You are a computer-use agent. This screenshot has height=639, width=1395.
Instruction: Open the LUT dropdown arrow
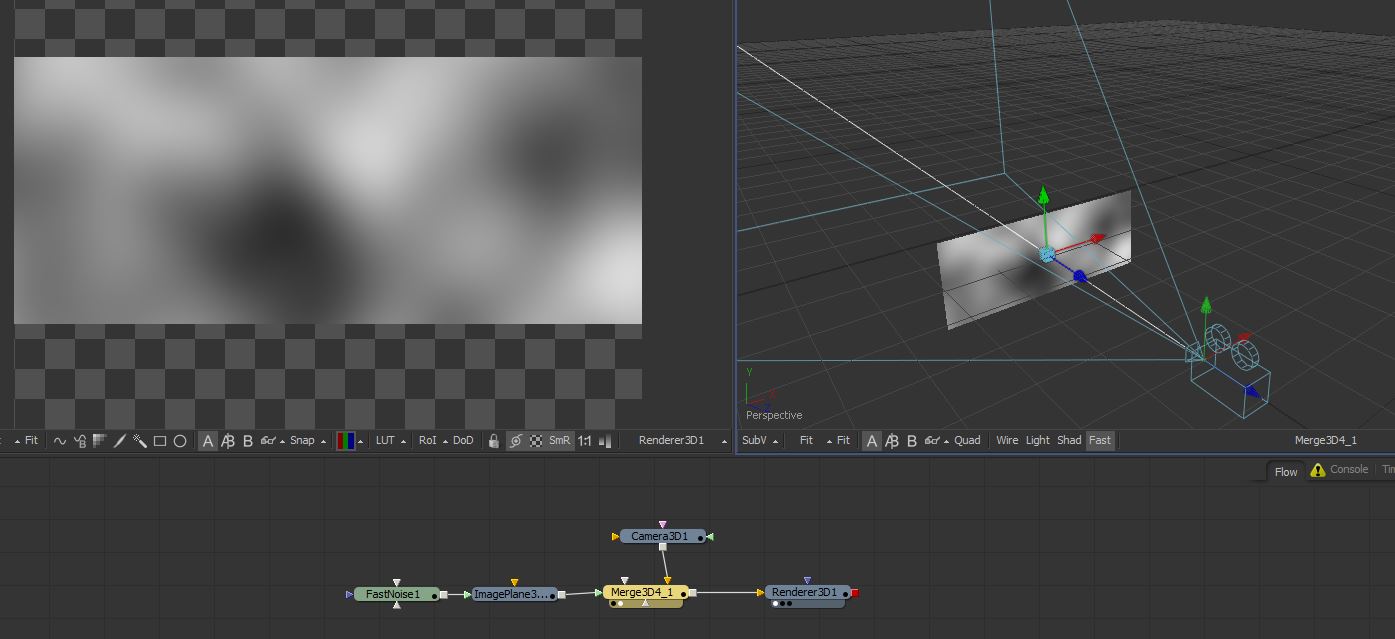coord(404,441)
